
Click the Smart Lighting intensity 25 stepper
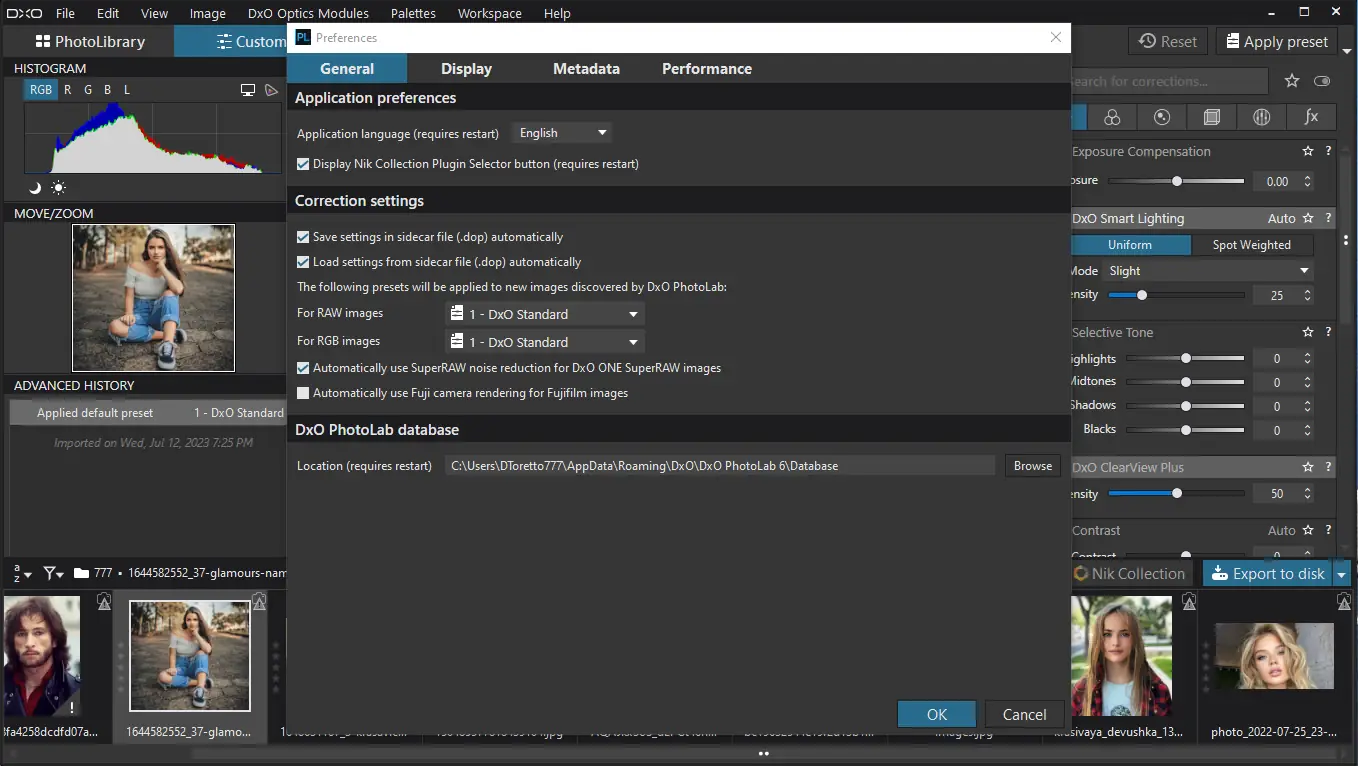[1307, 296]
